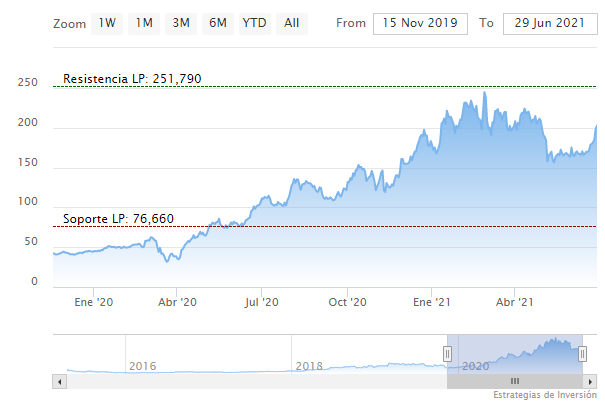Click the navigator left scroll arrow

coord(59,381)
